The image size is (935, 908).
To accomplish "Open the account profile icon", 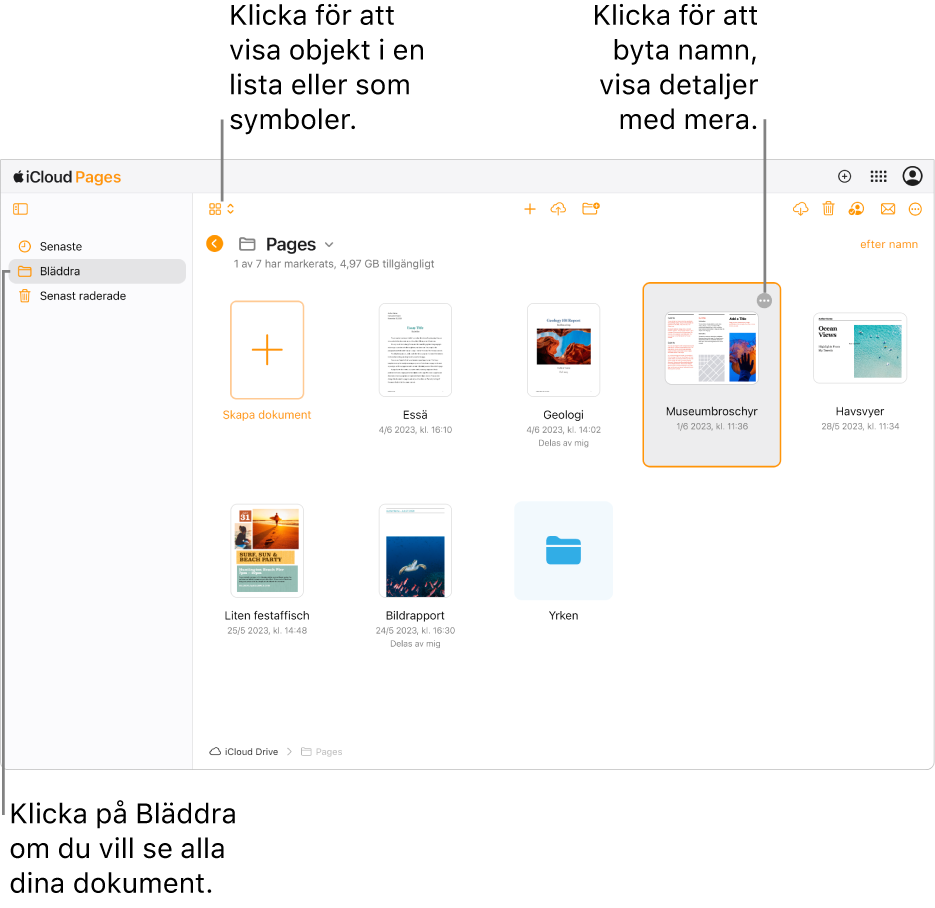I will 912,176.
